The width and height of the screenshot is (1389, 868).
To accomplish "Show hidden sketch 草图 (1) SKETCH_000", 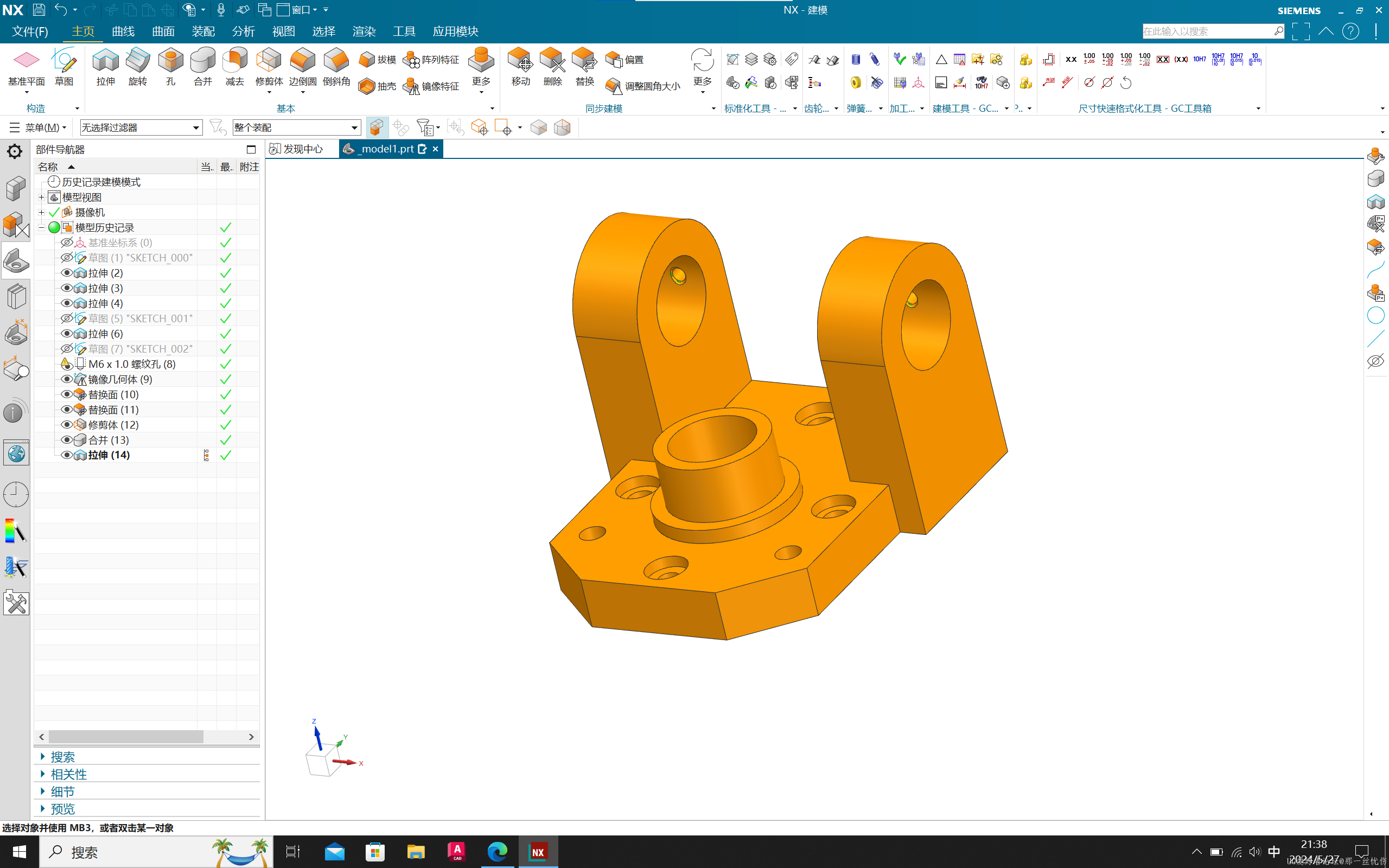I will coord(67,257).
